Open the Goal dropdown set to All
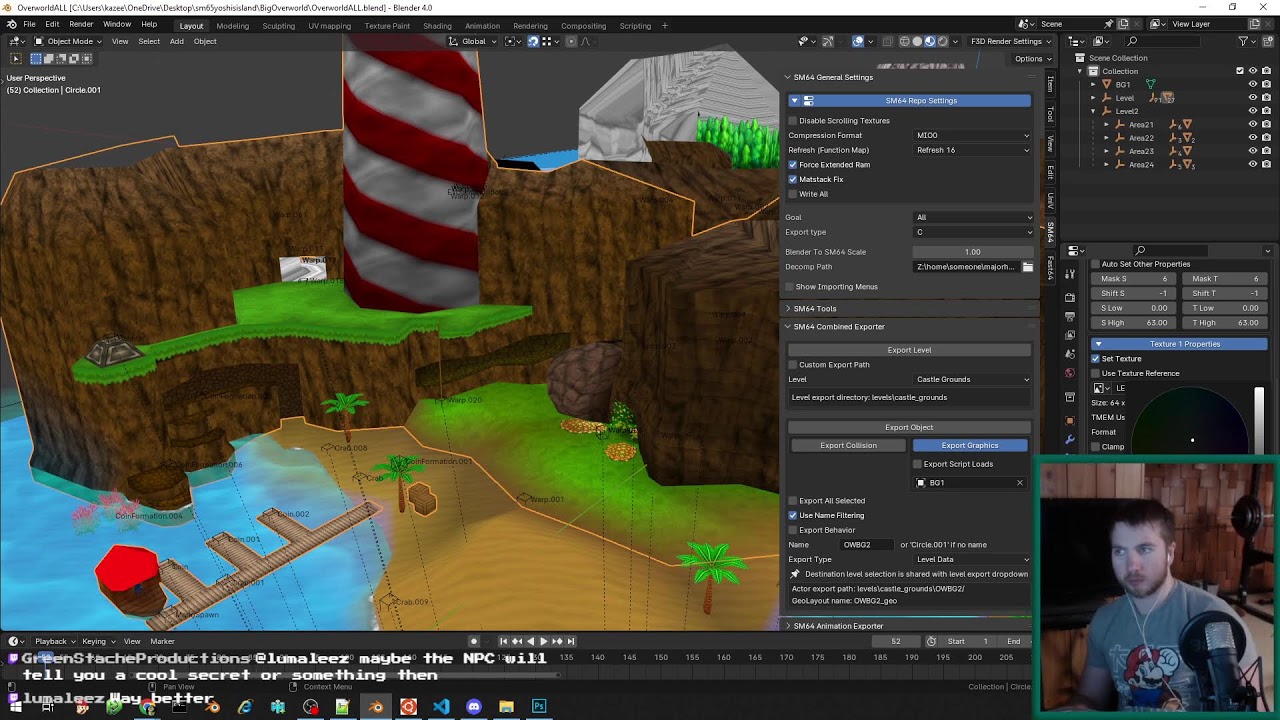 click(x=972, y=217)
